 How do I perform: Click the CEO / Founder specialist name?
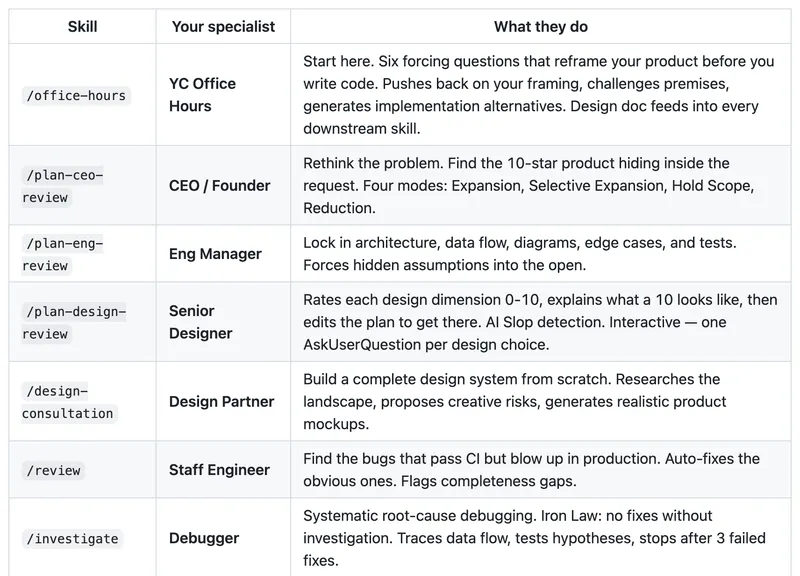219,186
